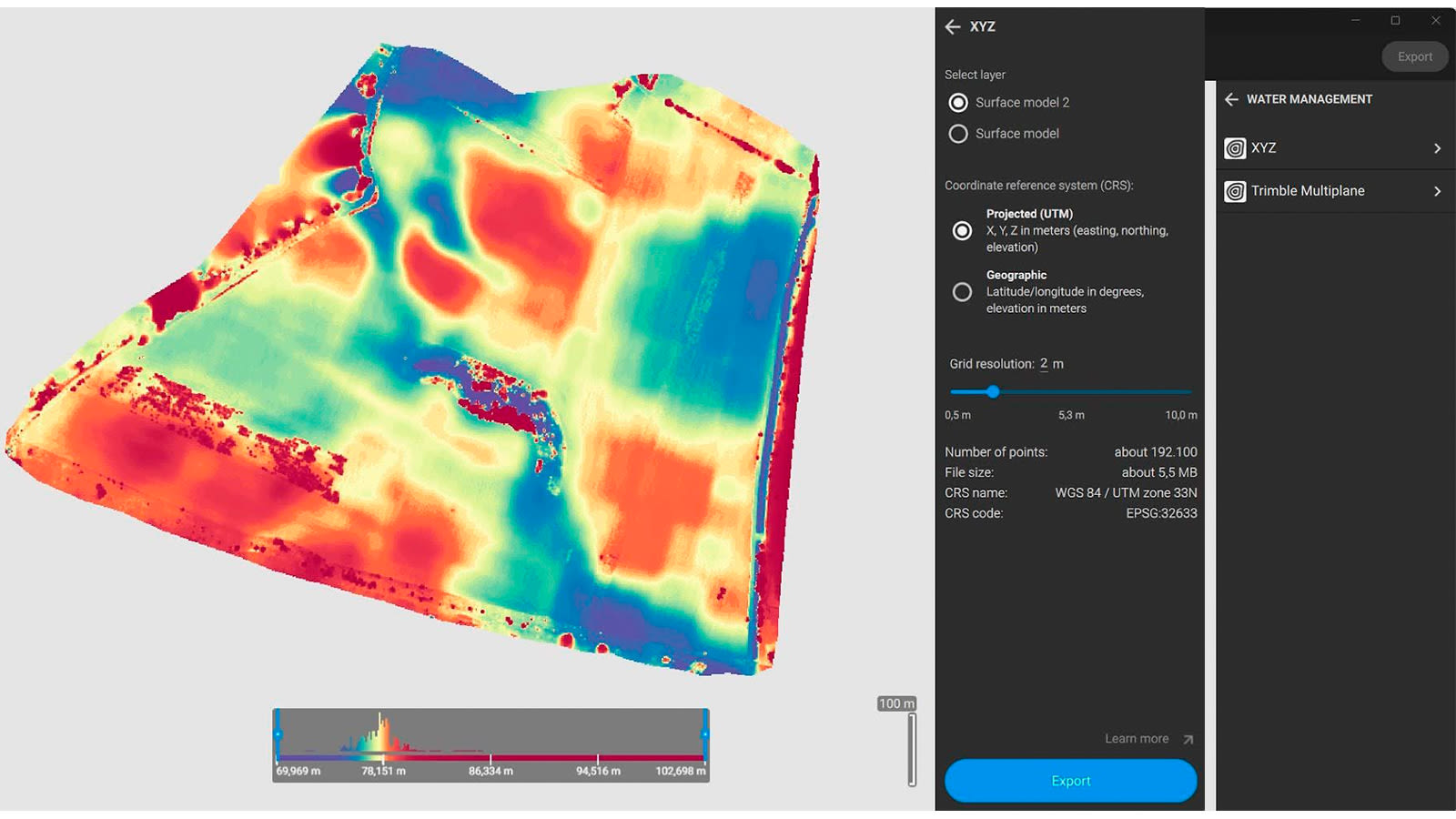The image size is (1456, 819).
Task: Choose Projected (UTM) coordinate reference system
Action: pyautogui.click(x=962, y=231)
